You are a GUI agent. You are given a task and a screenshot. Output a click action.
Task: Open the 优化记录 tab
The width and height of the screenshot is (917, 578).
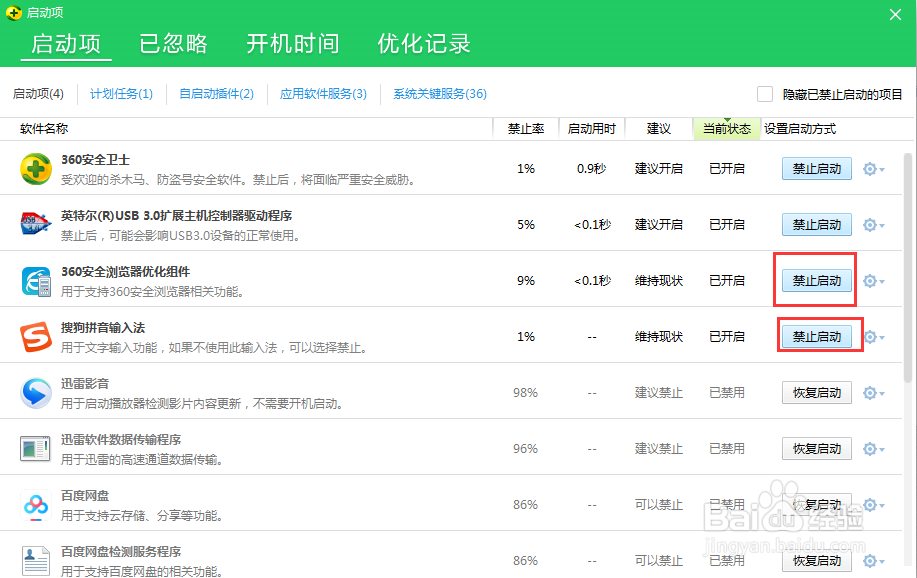[424, 44]
